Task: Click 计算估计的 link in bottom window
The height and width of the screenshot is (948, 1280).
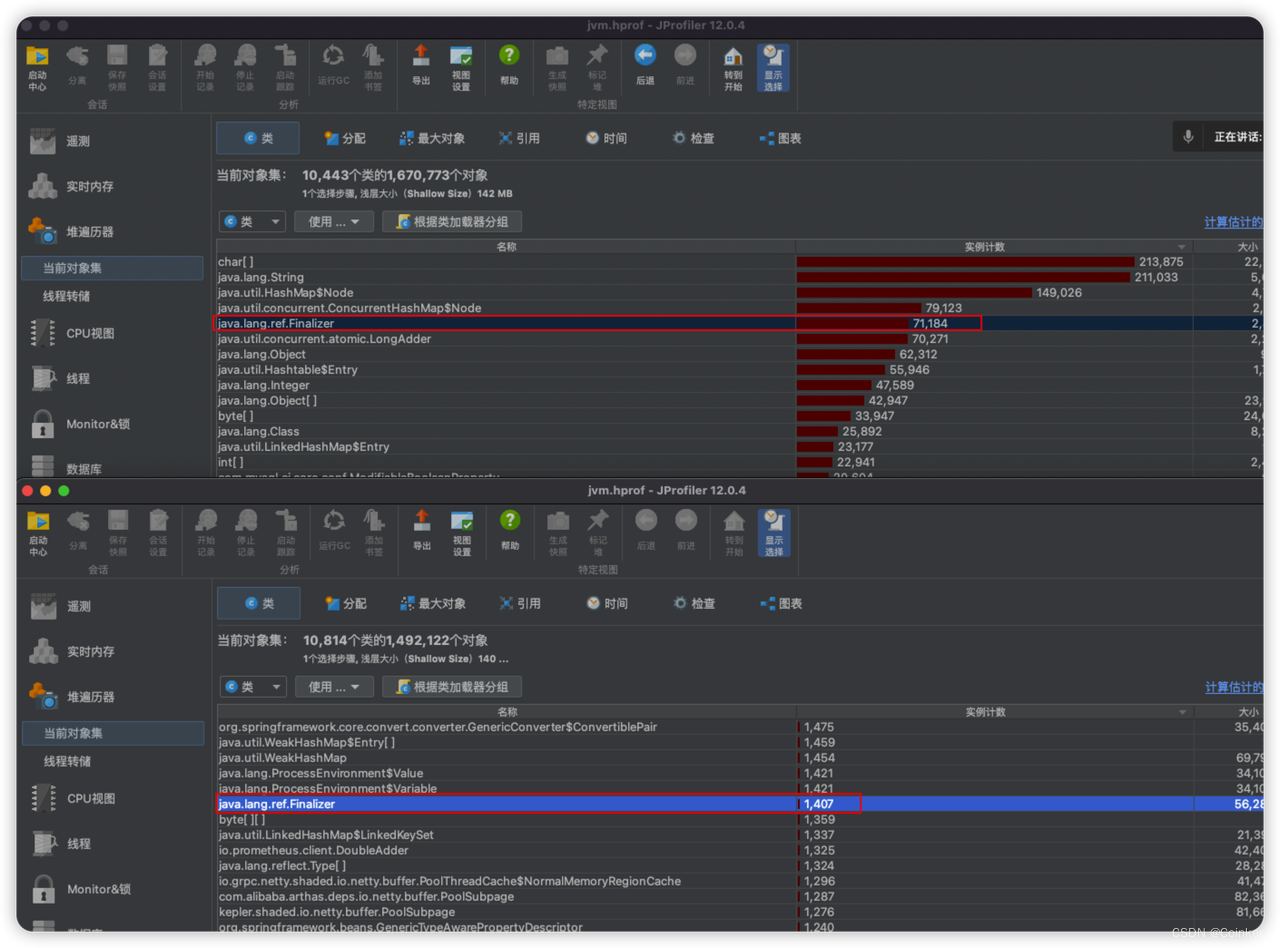Action: (1235, 688)
